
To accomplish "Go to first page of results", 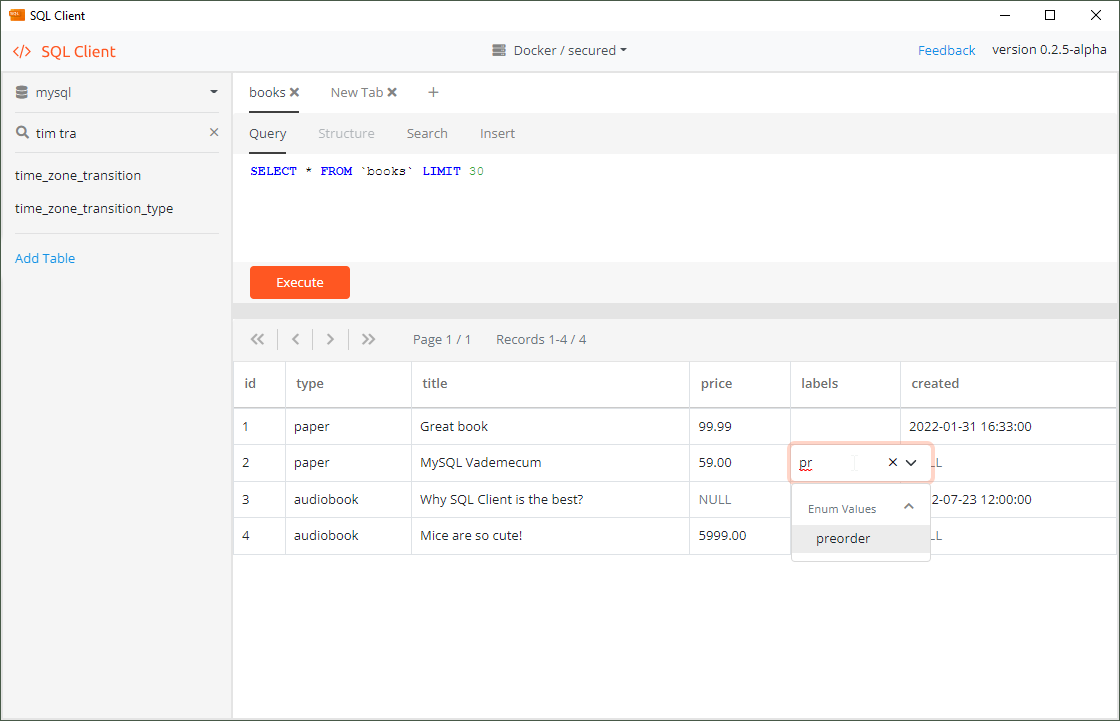I will tap(257, 339).
